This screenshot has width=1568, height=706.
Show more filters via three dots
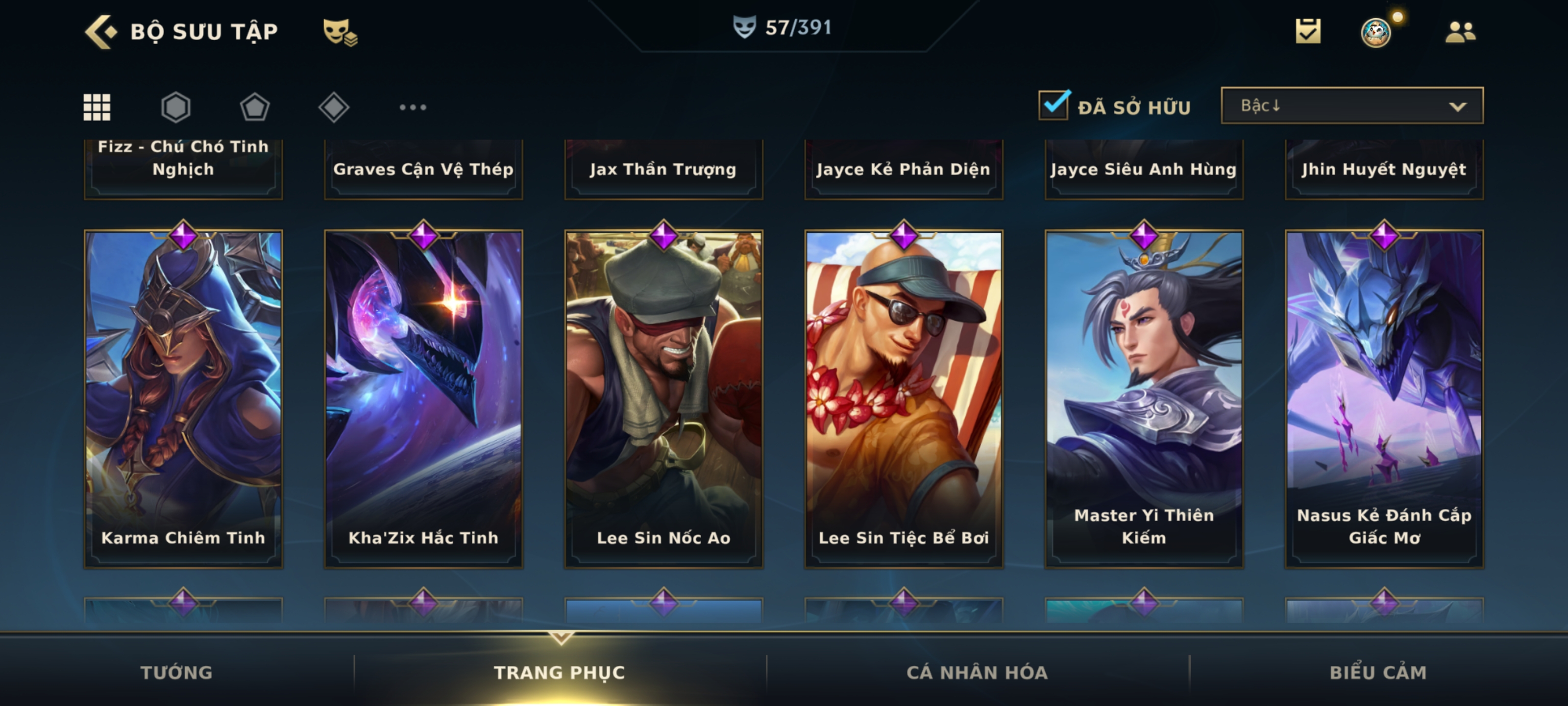pos(413,107)
